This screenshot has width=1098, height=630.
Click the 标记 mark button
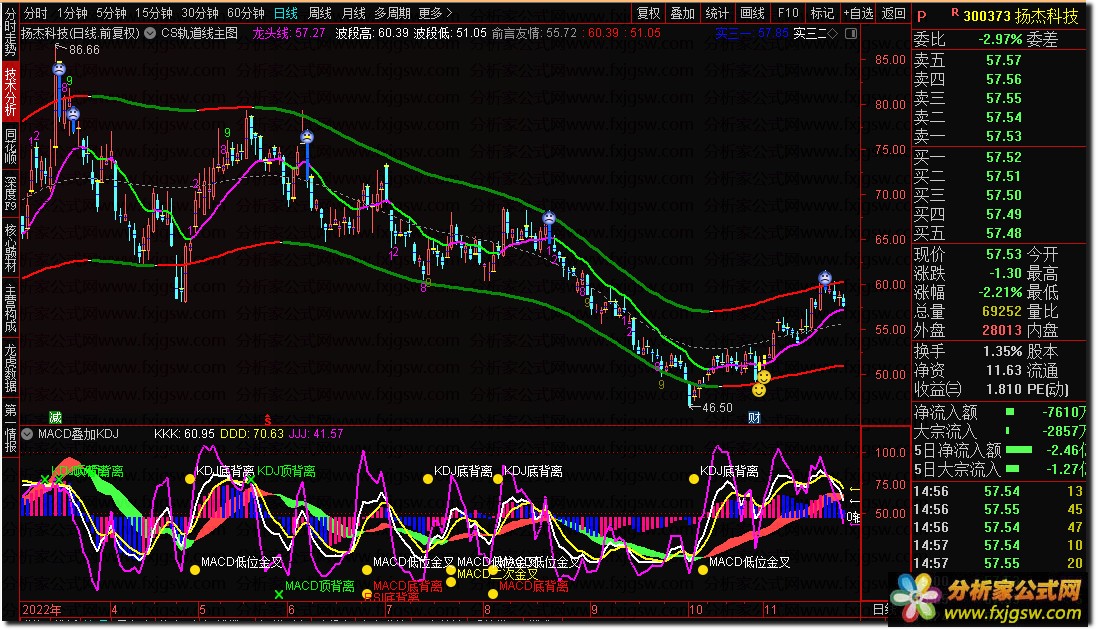point(822,13)
